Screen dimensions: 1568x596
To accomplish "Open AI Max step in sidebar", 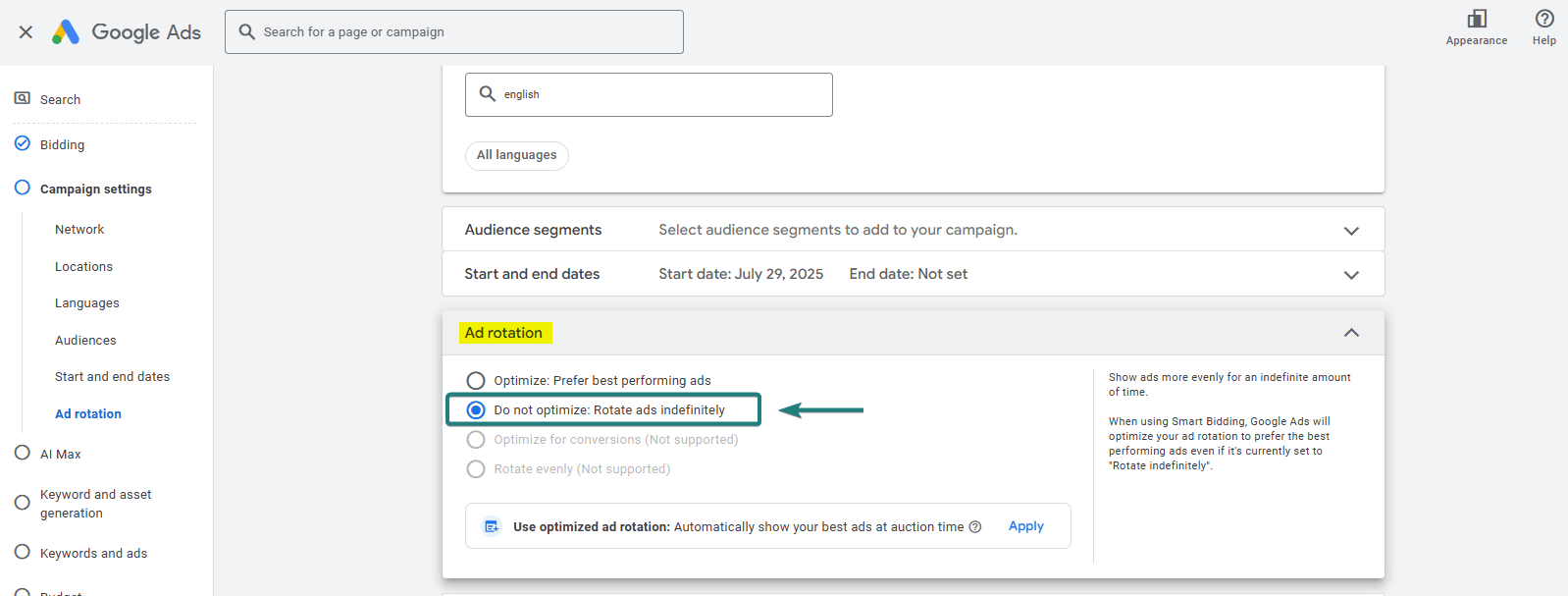I will [60, 455].
